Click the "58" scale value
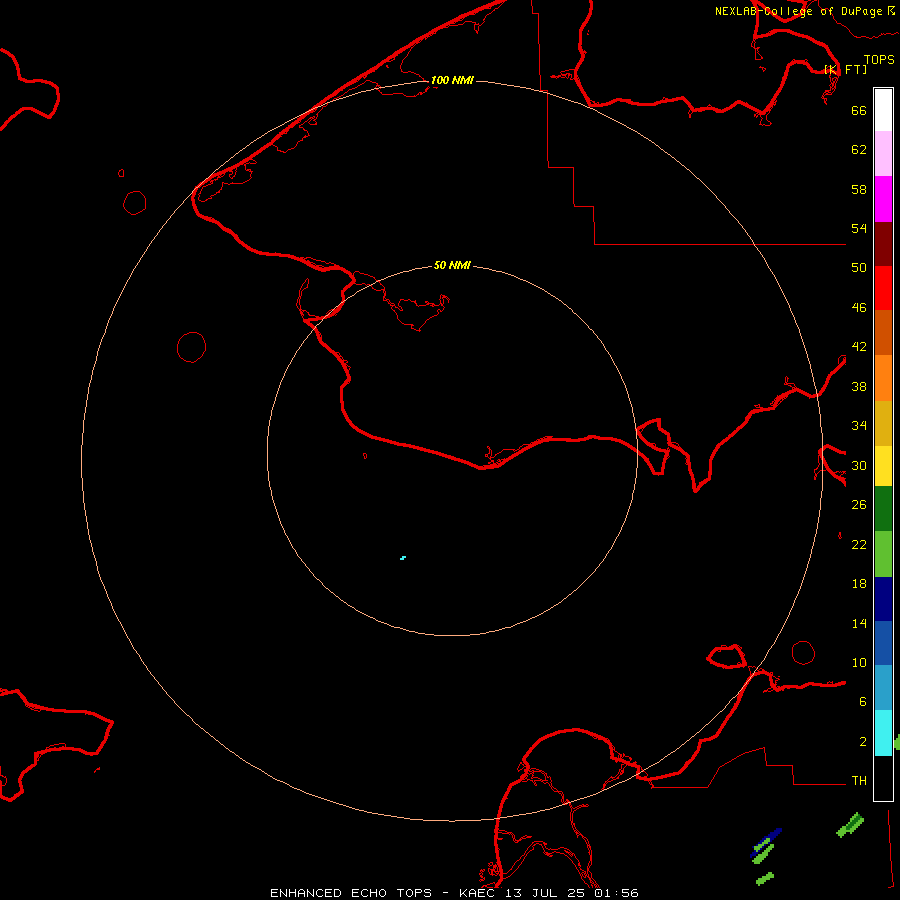This screenshot has height=900, width=900. pos(859,189)
